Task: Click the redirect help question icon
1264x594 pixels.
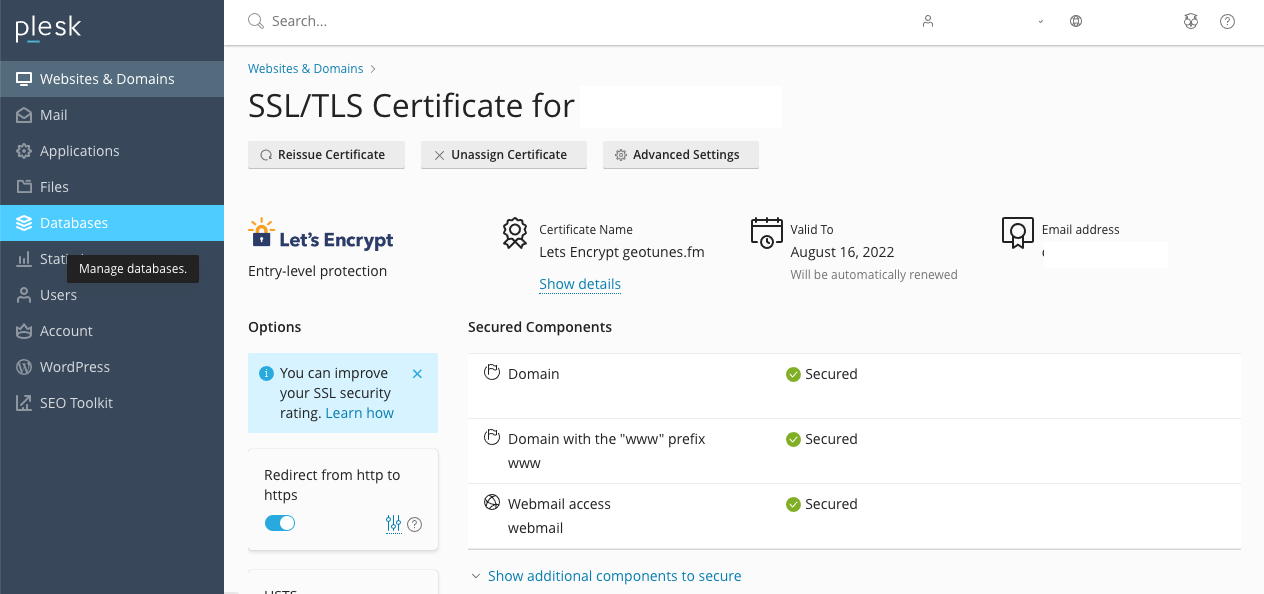Action: point(415,524)
